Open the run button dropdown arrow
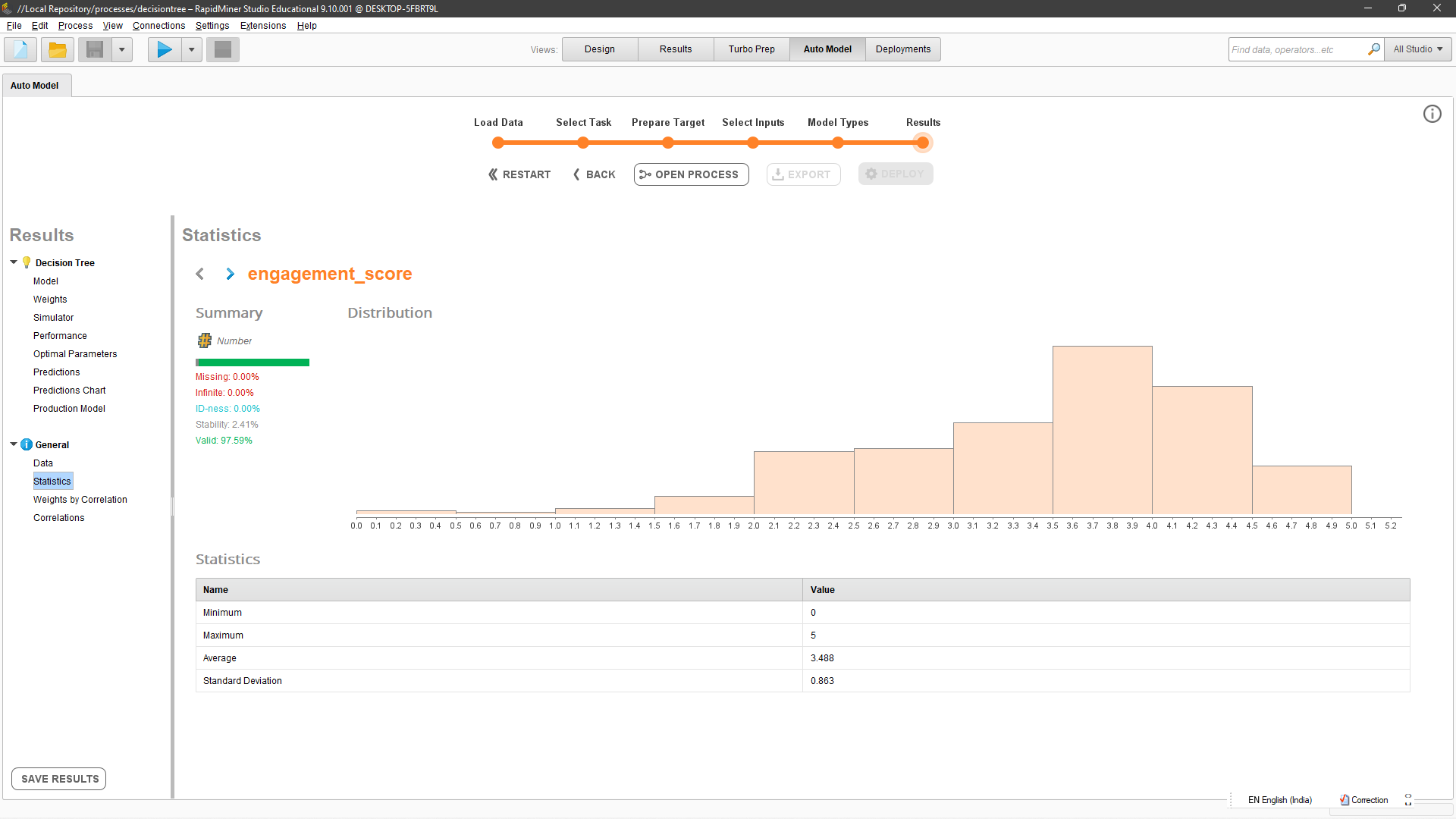This screenshot has width=1456, height=819. [x=191, y=49]
